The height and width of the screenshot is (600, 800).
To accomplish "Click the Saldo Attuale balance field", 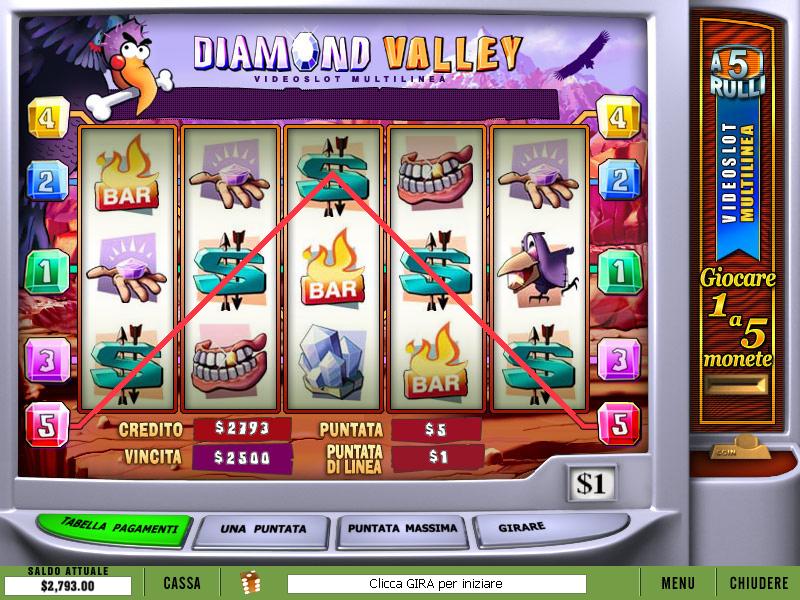I will tap(68, 586).
